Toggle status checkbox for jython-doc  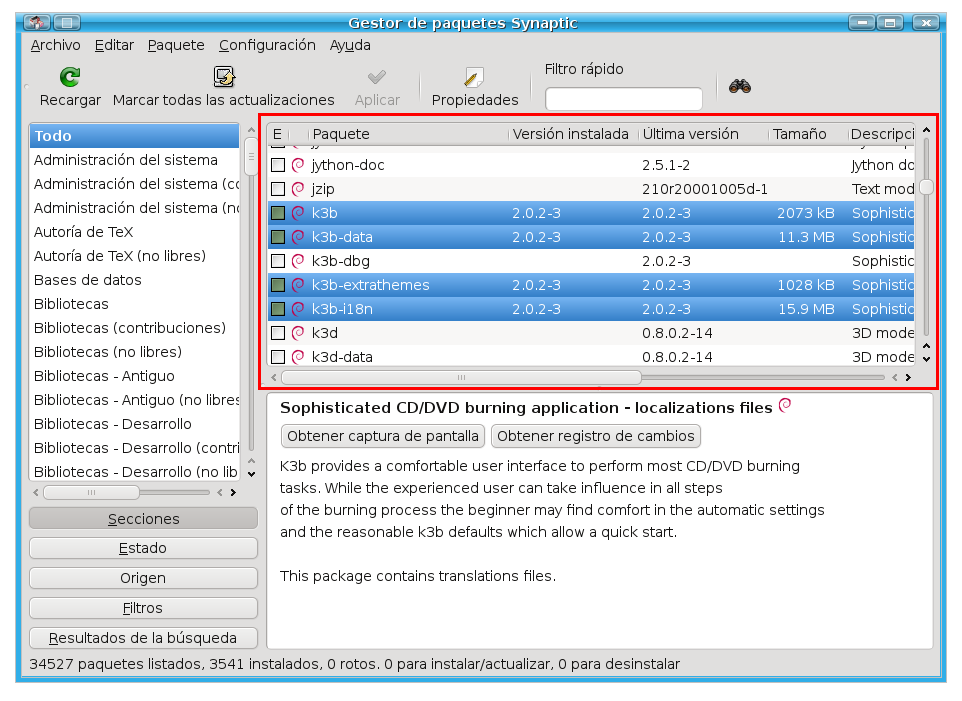pos(278,165)
